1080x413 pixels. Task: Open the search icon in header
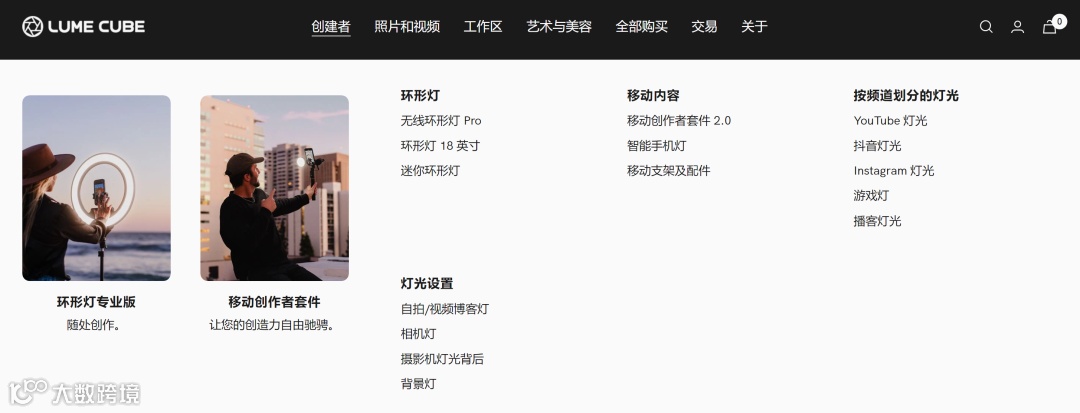[986, 27]
